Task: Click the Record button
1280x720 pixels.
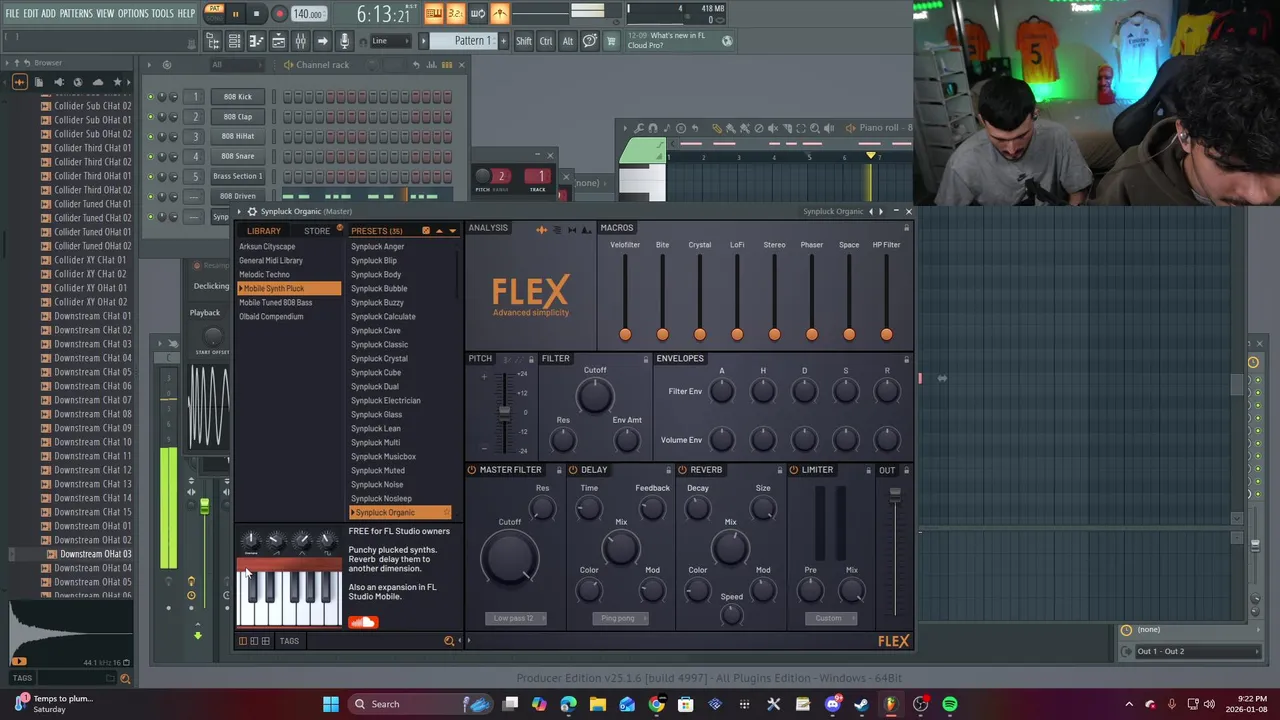Action: [279, 14]
